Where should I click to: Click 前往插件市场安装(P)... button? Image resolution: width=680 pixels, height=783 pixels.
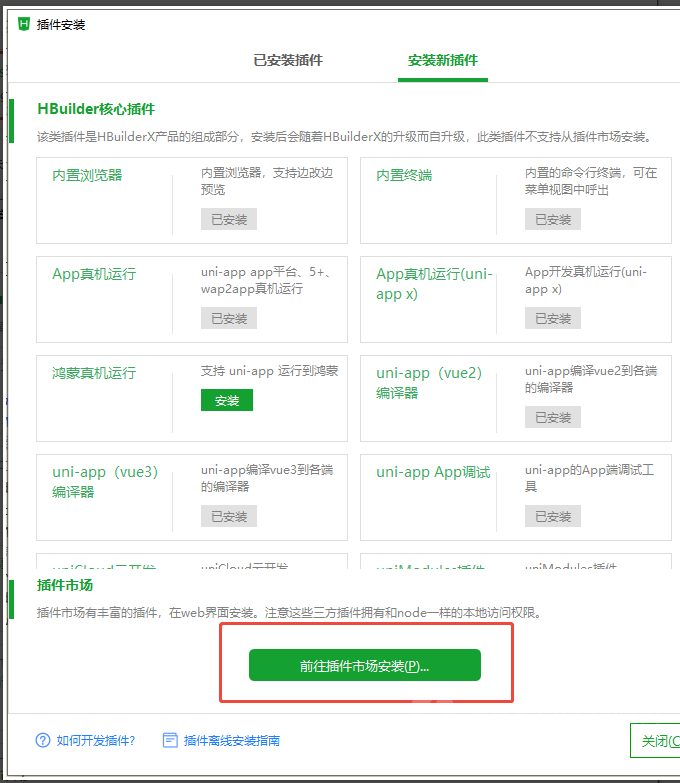[x=364, y=665]
